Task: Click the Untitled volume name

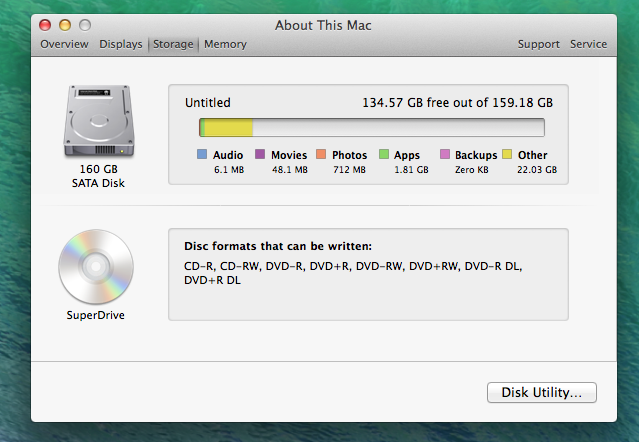Action: point(207,102)
